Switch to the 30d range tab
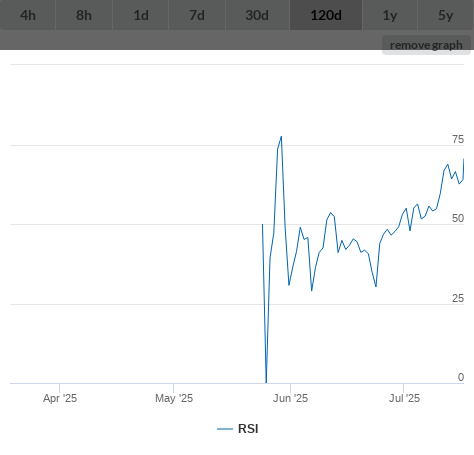The height and width of the screenshot is (455, 474). click(258, 15)
